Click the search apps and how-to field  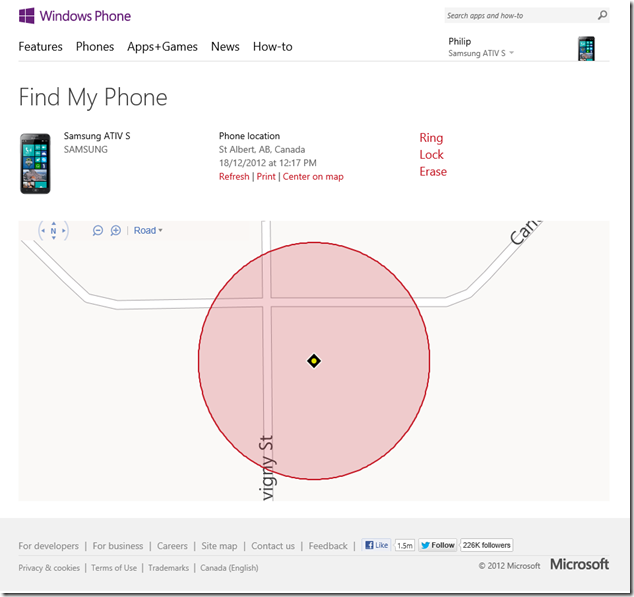pyautogui.click(x=518, y=16)
